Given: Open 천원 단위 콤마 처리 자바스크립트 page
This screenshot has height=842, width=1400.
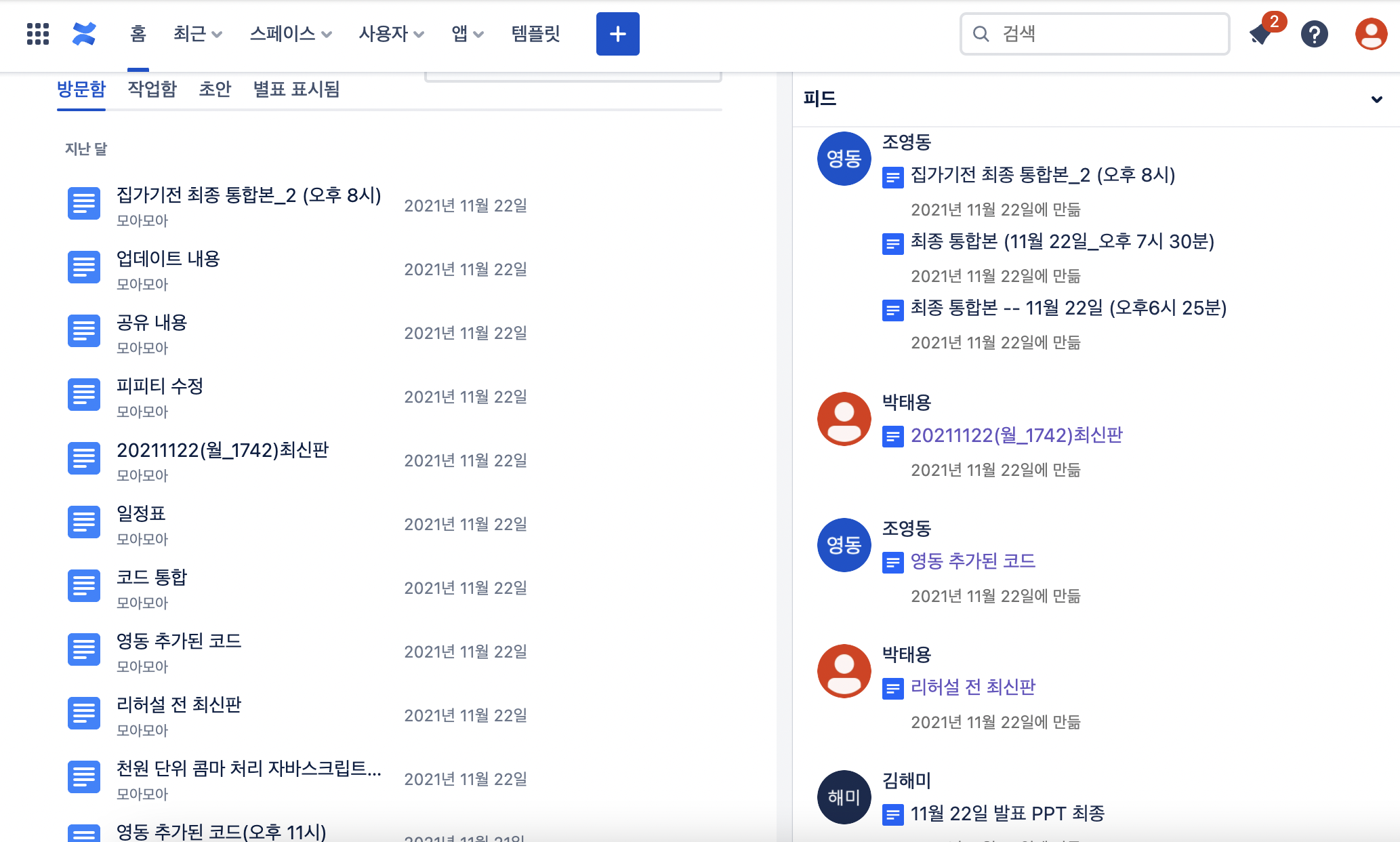Looking at the screenshot, I should click(x=249, y=769).
